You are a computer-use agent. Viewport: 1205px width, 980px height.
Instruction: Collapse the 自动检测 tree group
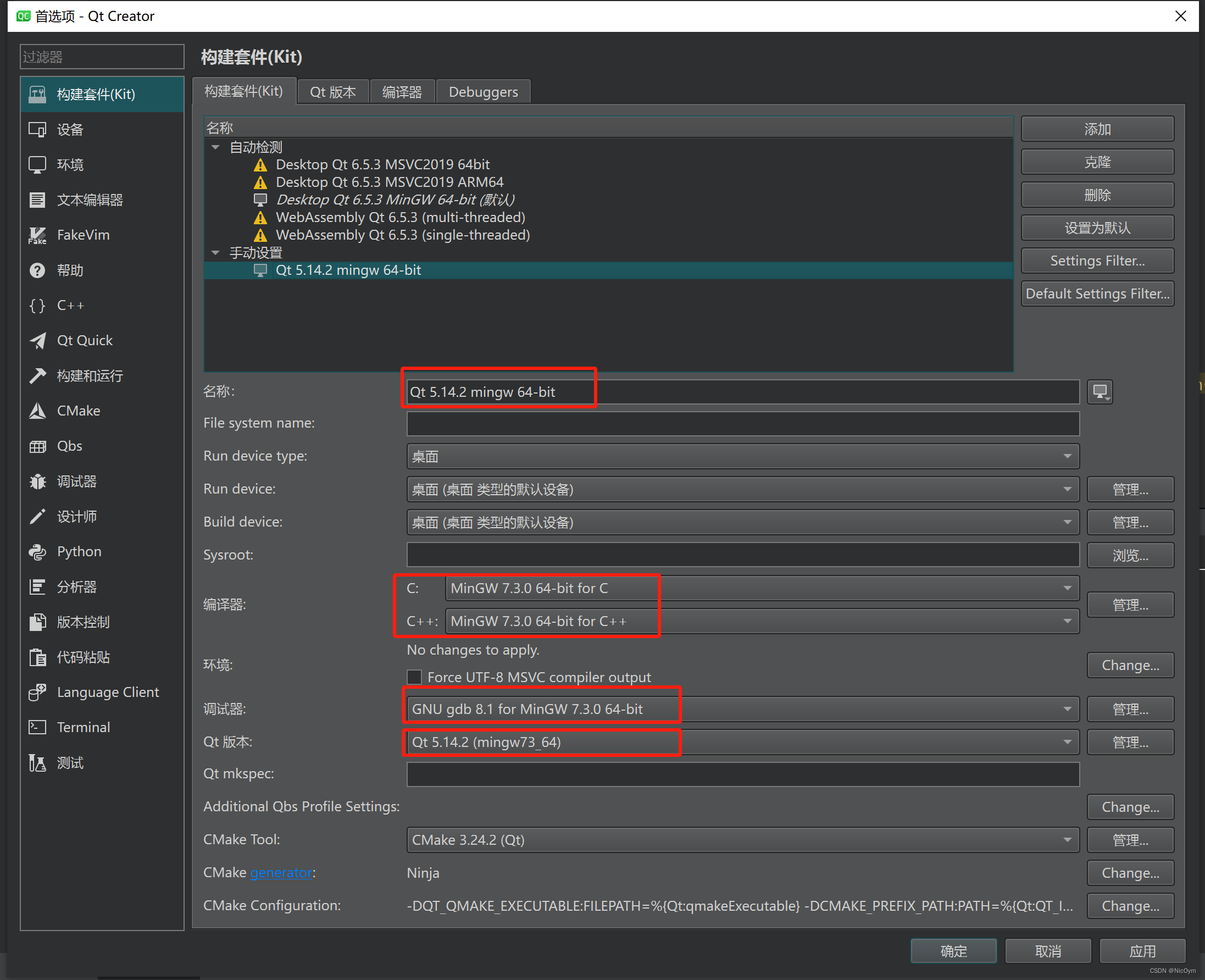click(215, 147)
